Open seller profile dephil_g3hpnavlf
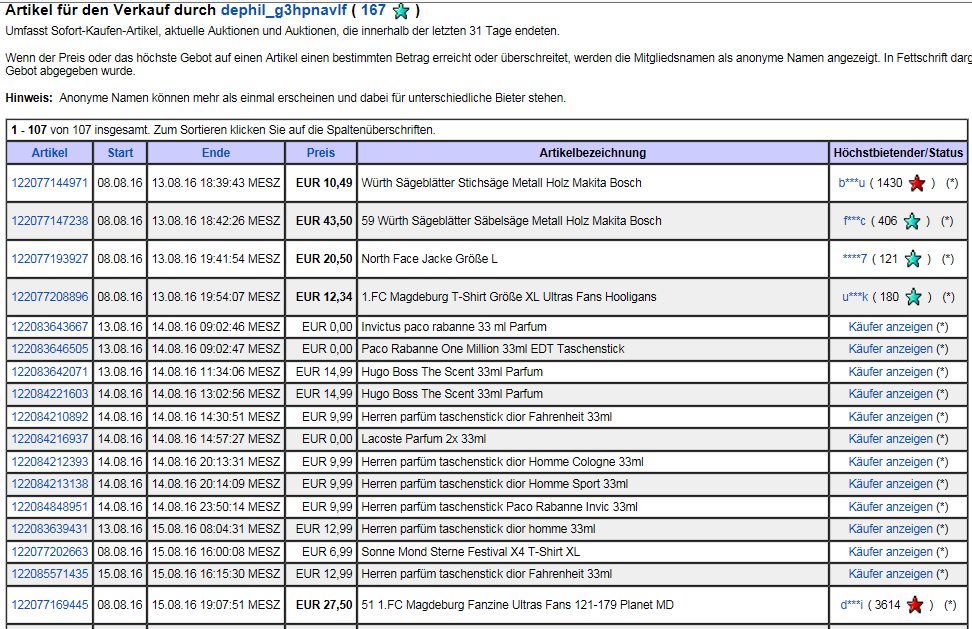 pyautogui.click(x=284, y=11)
